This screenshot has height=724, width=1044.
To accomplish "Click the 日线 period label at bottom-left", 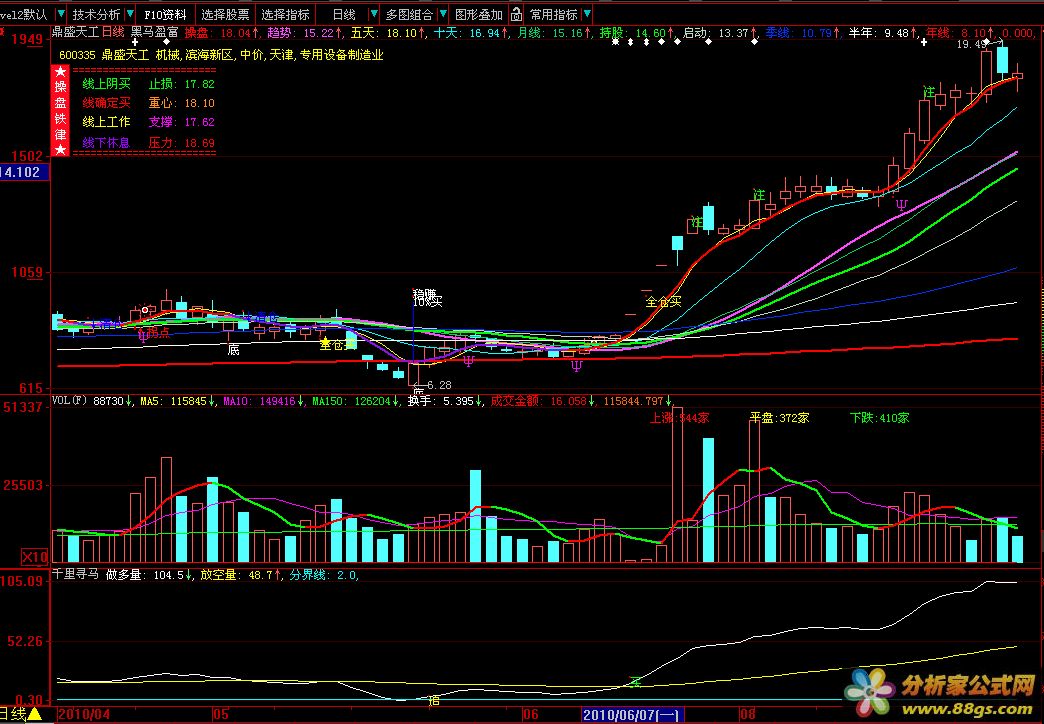I will pyautogui.click(x=13, y=715).
